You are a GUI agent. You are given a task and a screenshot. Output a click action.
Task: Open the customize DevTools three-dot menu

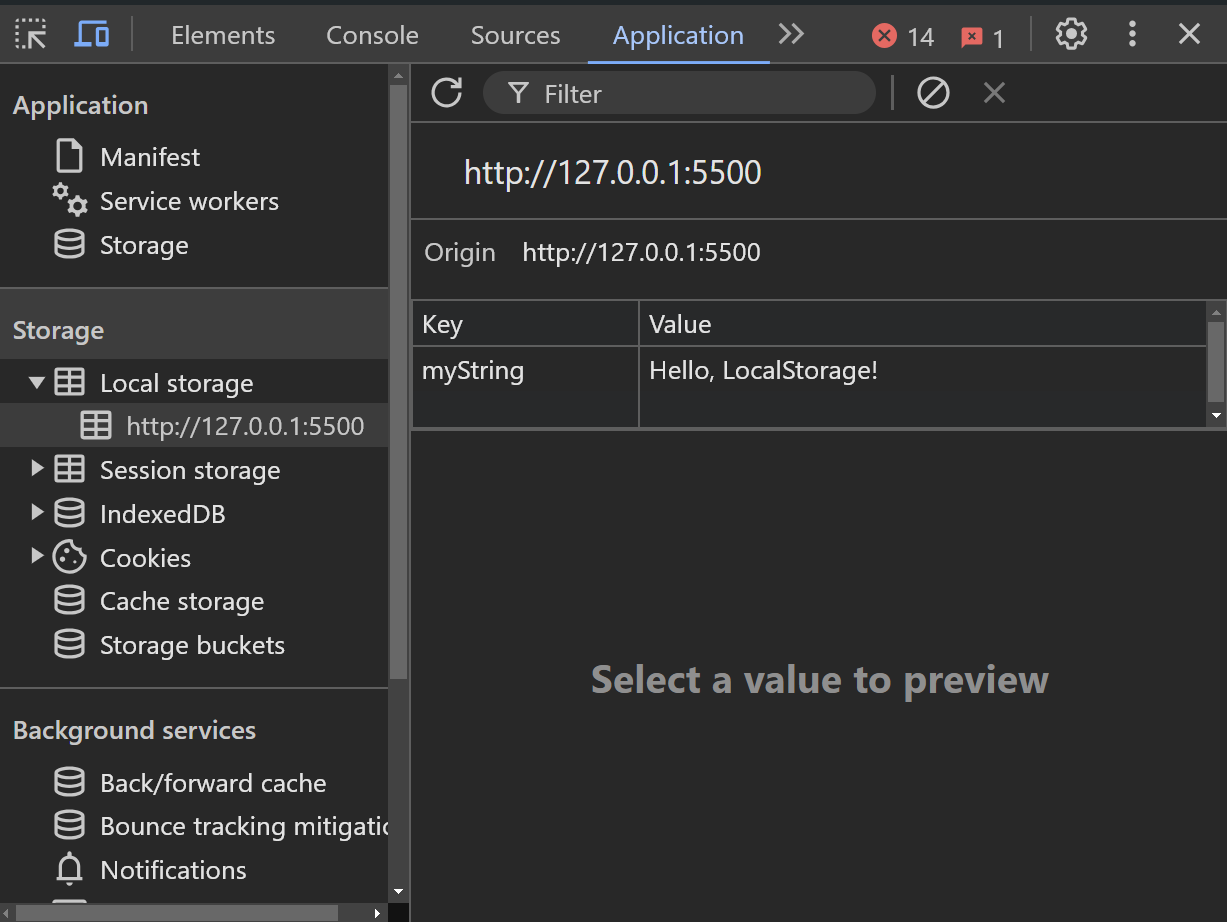click(1132, 33)
